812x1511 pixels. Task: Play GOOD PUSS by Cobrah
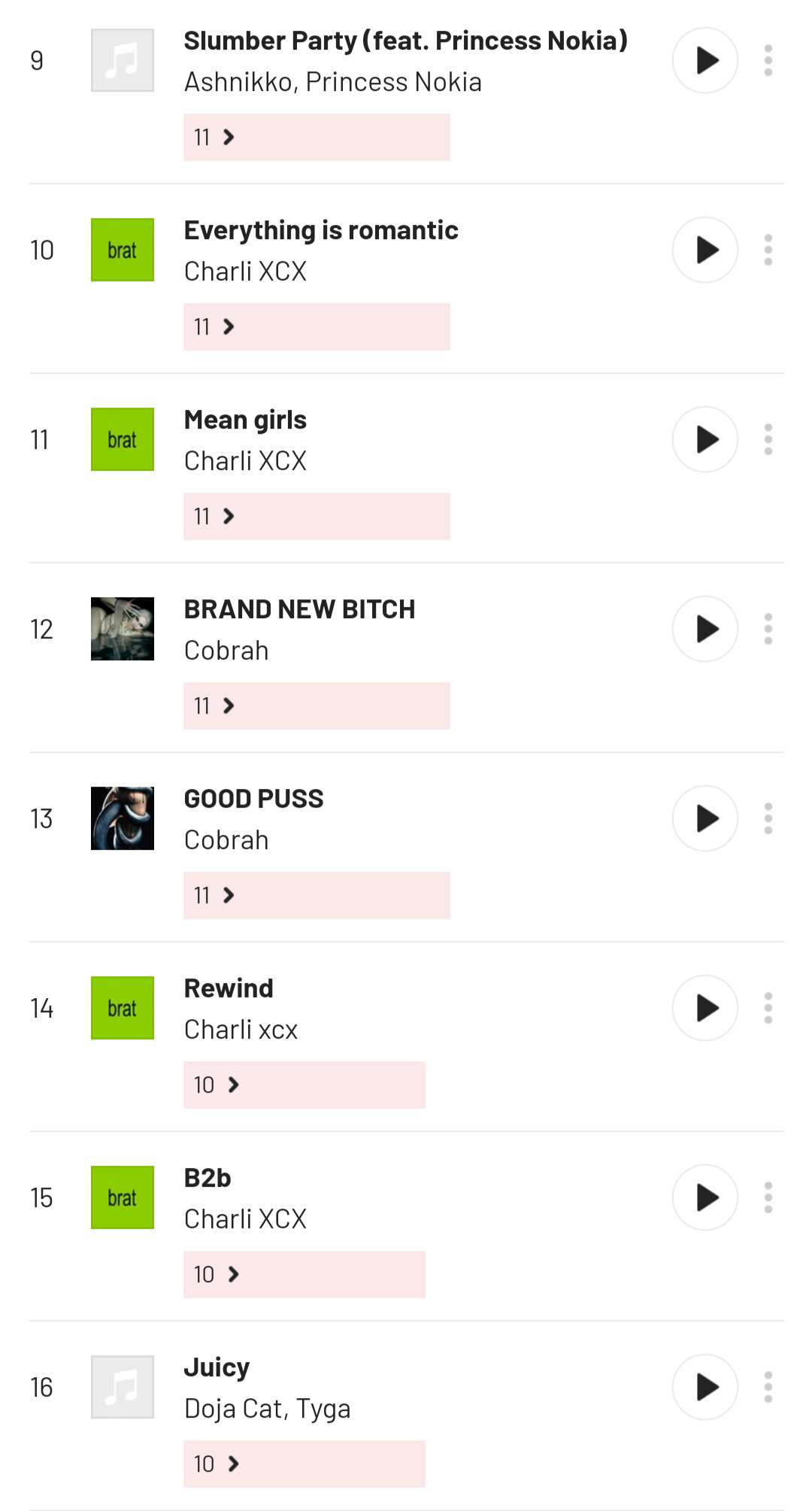tap(704, 818)
